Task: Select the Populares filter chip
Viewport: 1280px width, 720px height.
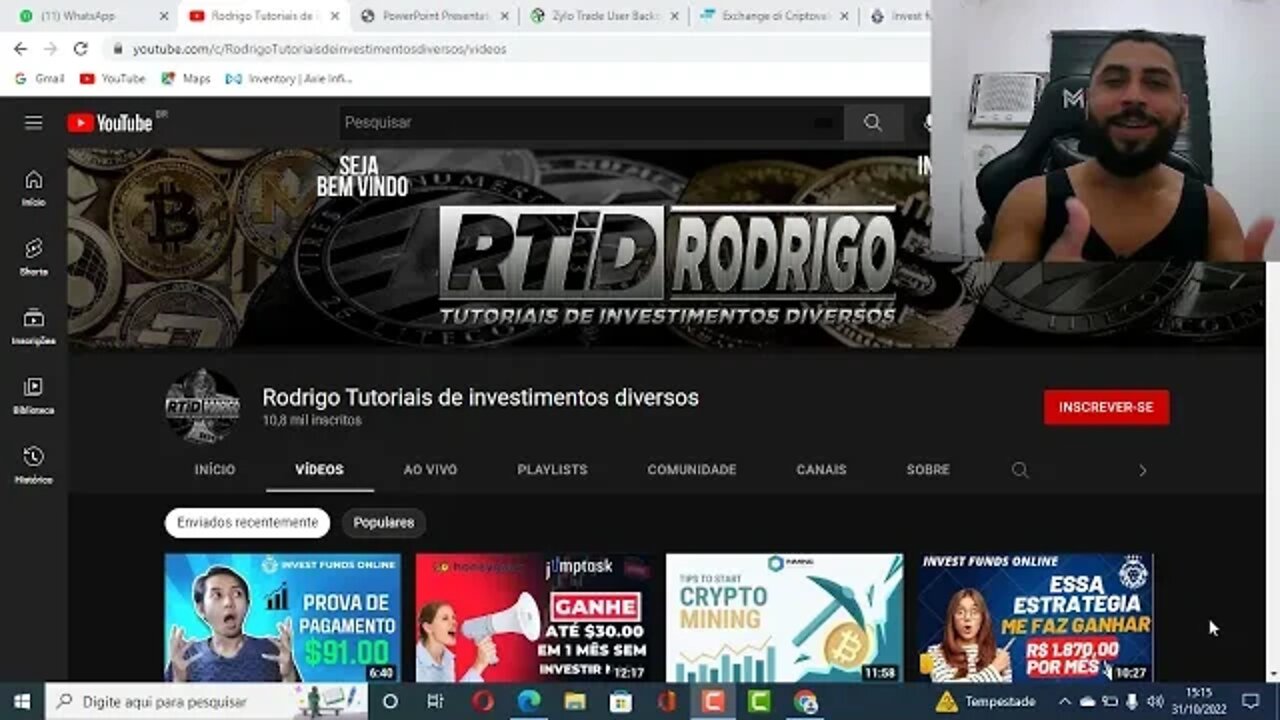Action: (383, 522)
